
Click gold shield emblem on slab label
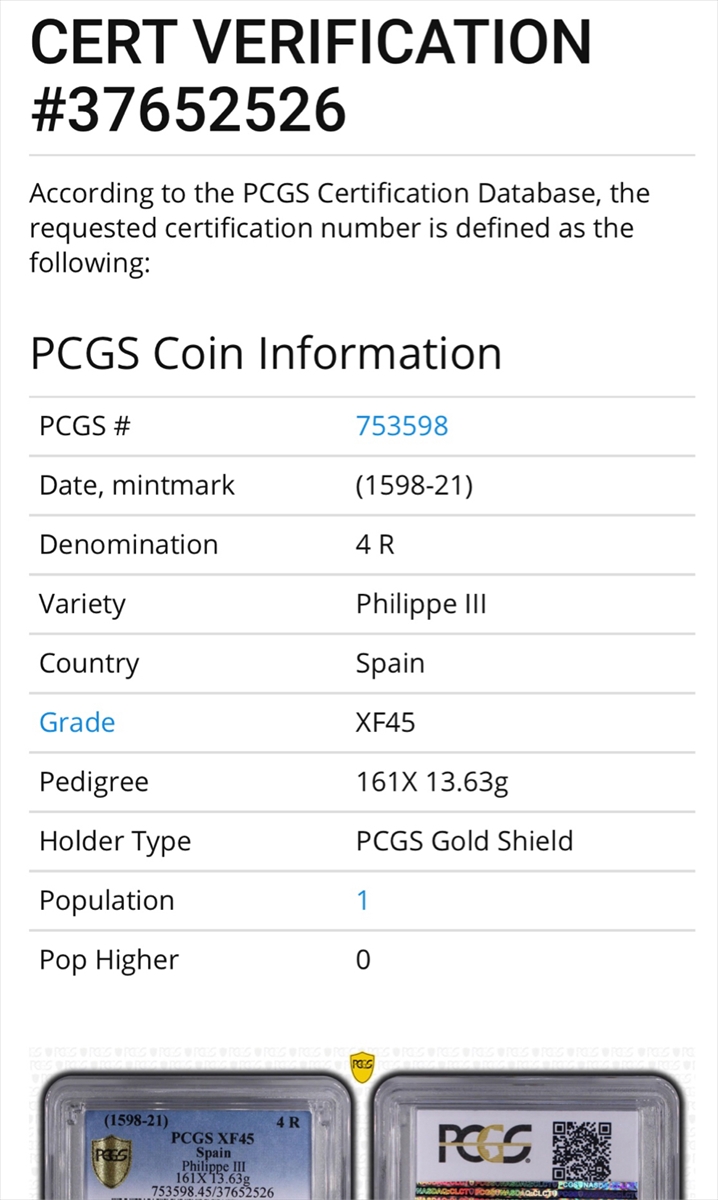tap(111, 1160)
